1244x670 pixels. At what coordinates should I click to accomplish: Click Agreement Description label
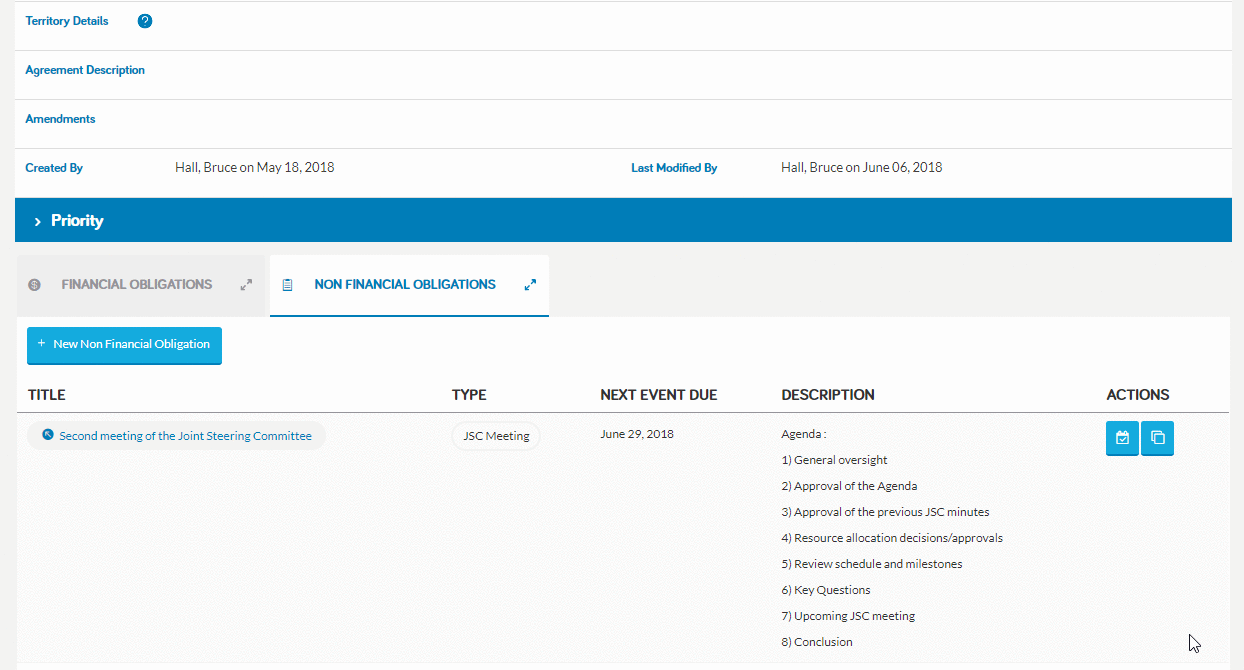pyautogui.click(x=85, y=70)
